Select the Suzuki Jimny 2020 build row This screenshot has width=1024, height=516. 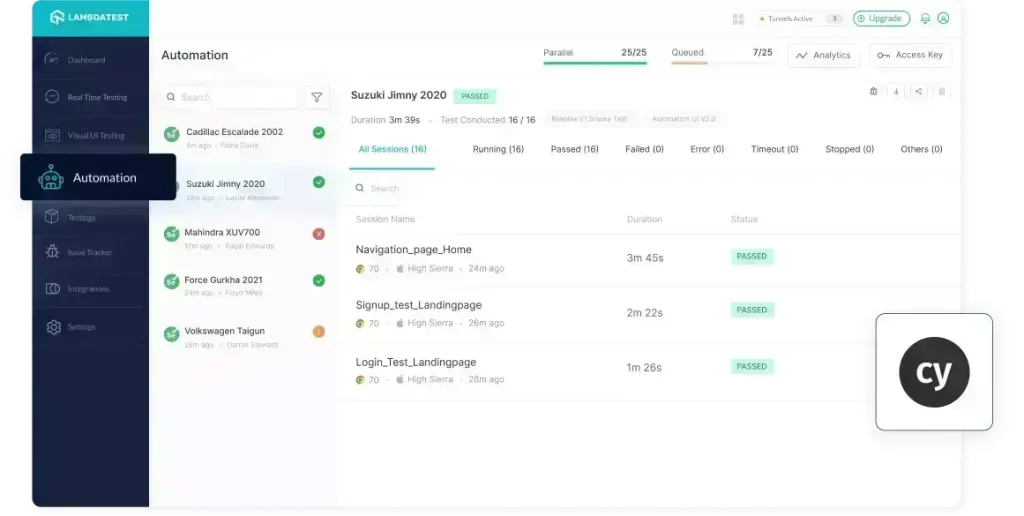coord(244,189)
